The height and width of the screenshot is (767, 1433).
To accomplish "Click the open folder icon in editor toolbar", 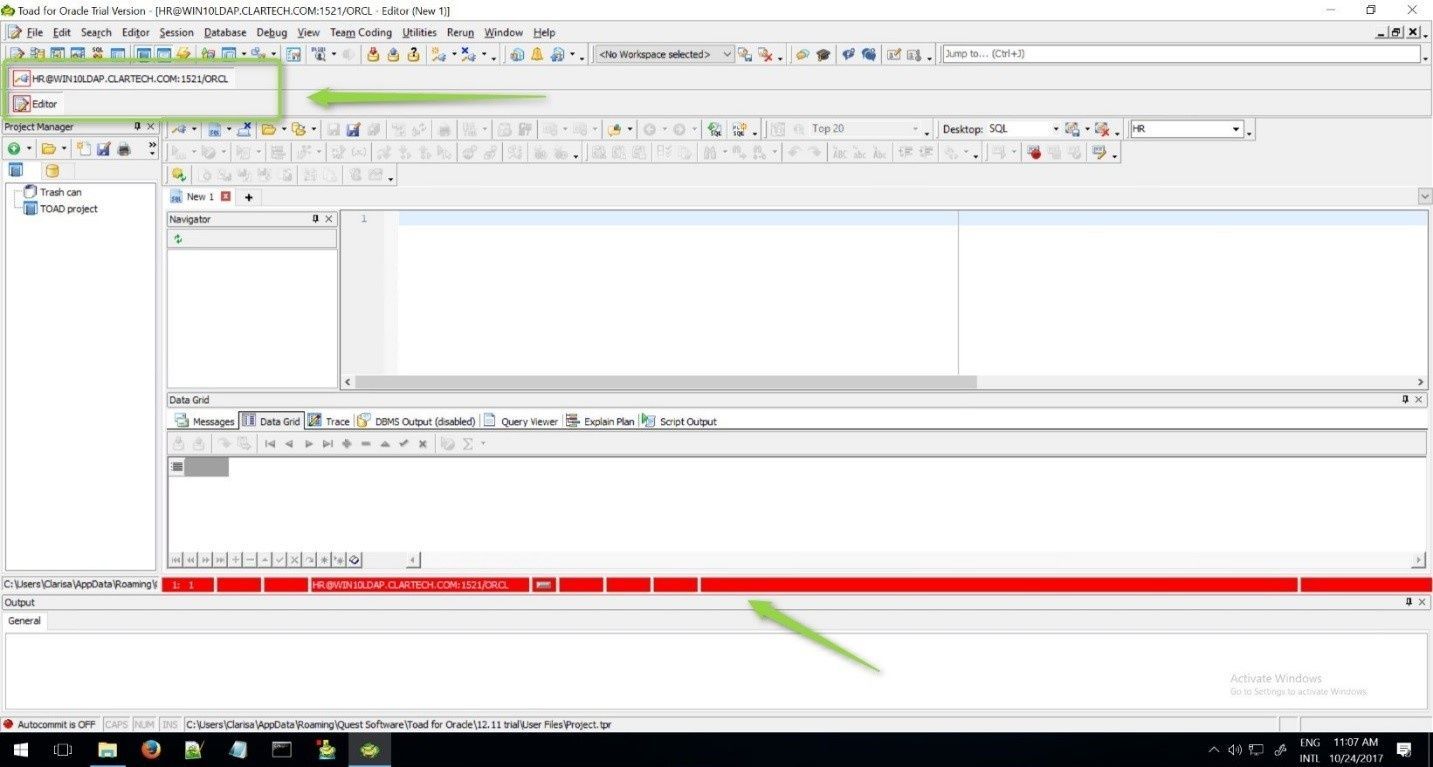I will tap(268, 129).
